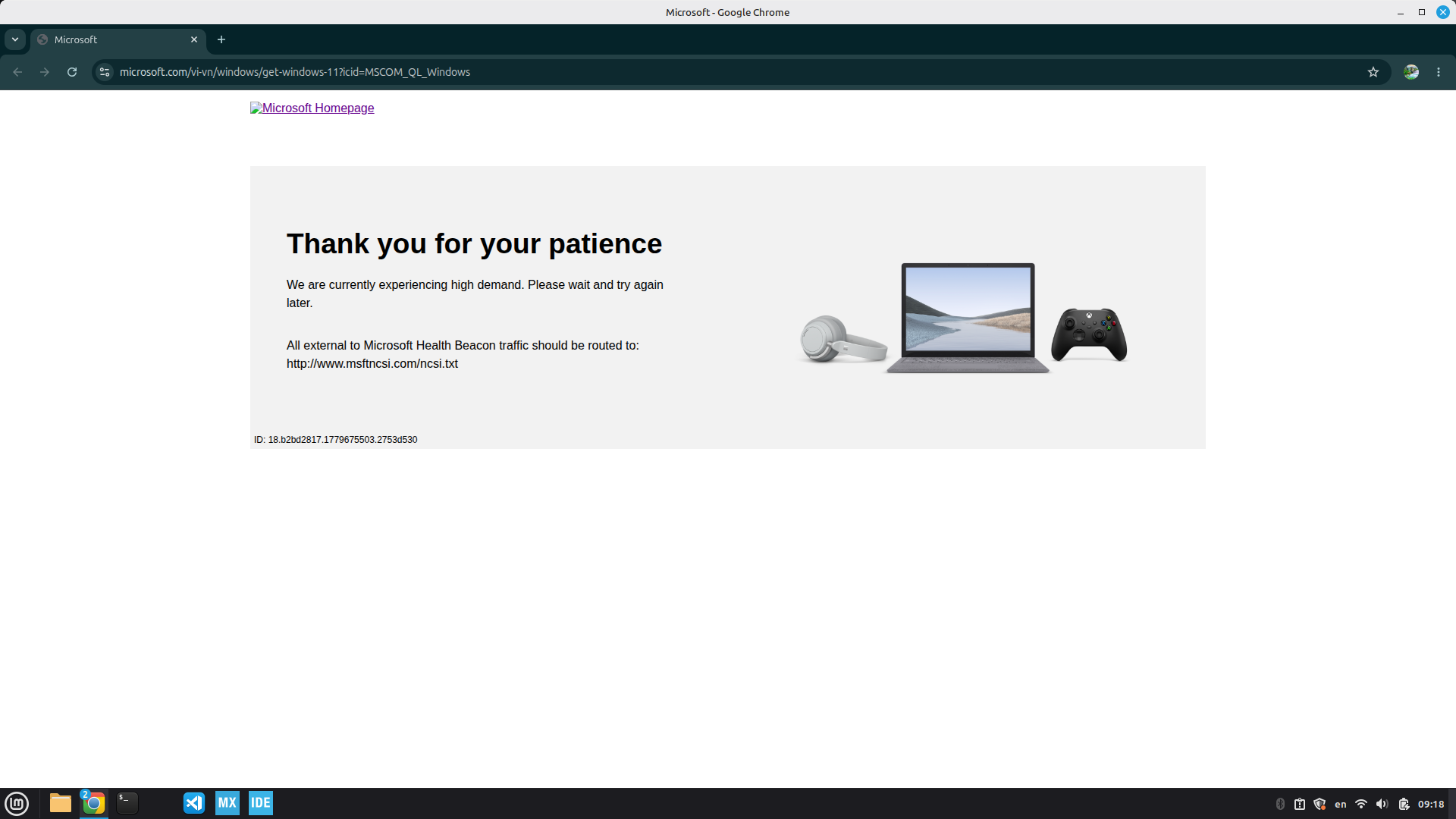Open a new Chrome tab

(221, 39)
